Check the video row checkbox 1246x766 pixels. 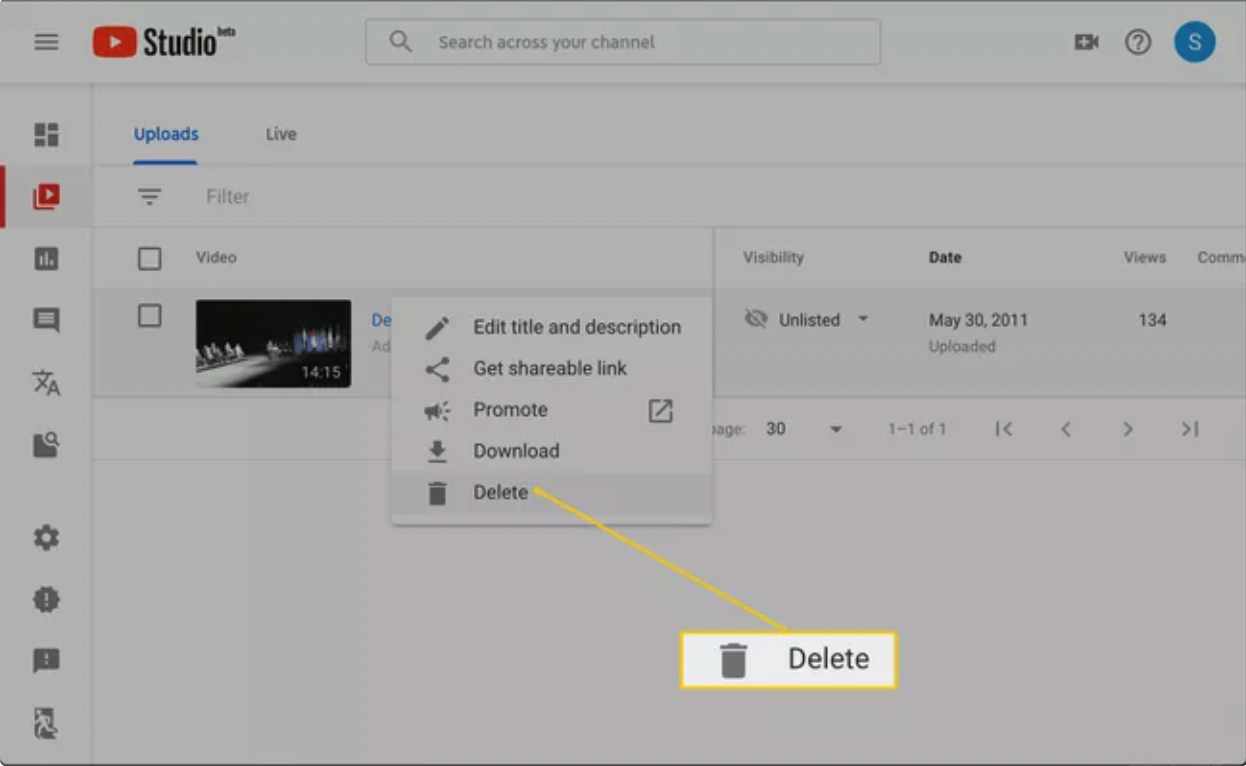point(149,316)
